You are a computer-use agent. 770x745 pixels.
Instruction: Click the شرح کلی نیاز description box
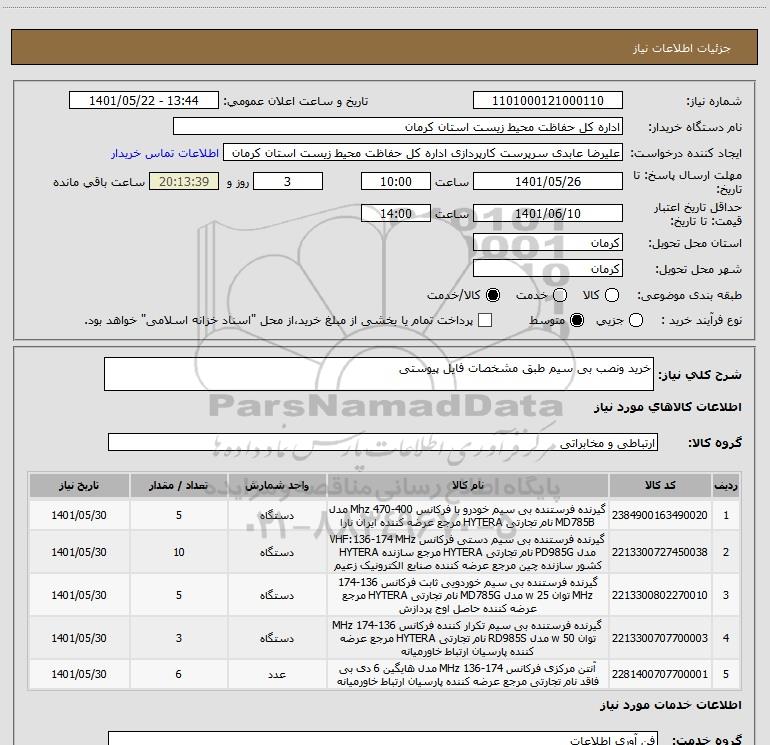[379, 374]
